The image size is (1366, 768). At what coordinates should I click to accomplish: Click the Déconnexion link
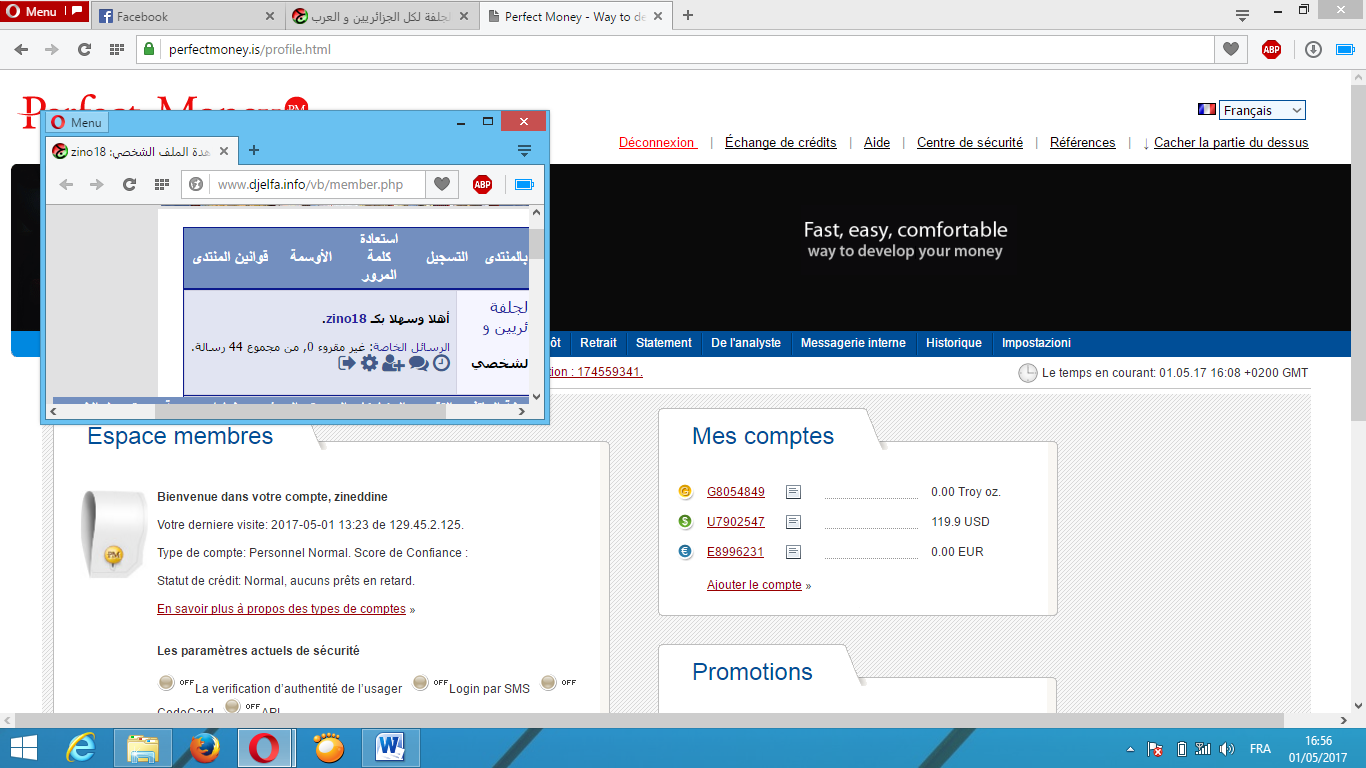(657, 143)
